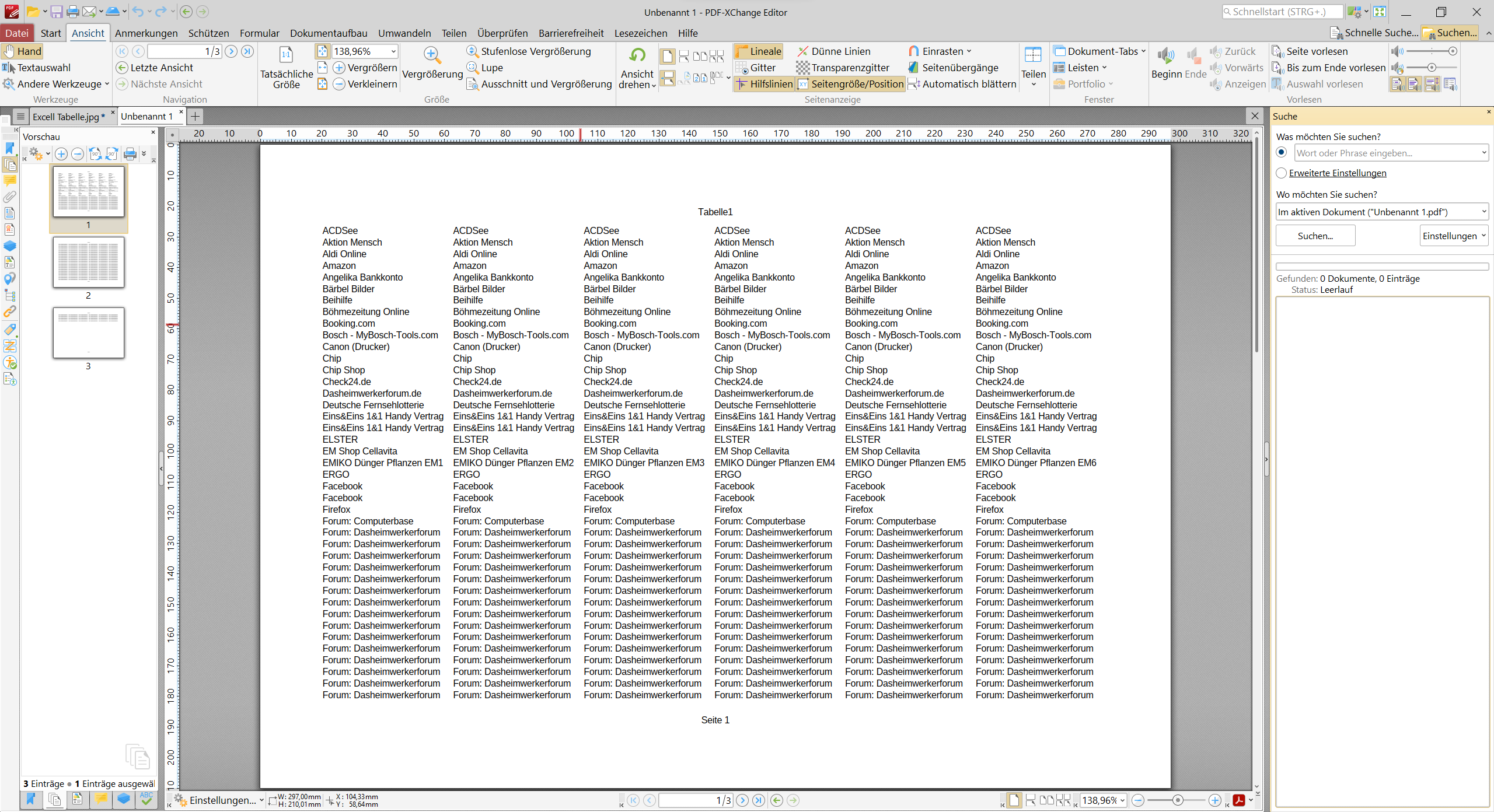Click the Vergrößern zoom-in button
Image resolution: width=1494 pixels, height=812 pixels.
coord(365,68)
